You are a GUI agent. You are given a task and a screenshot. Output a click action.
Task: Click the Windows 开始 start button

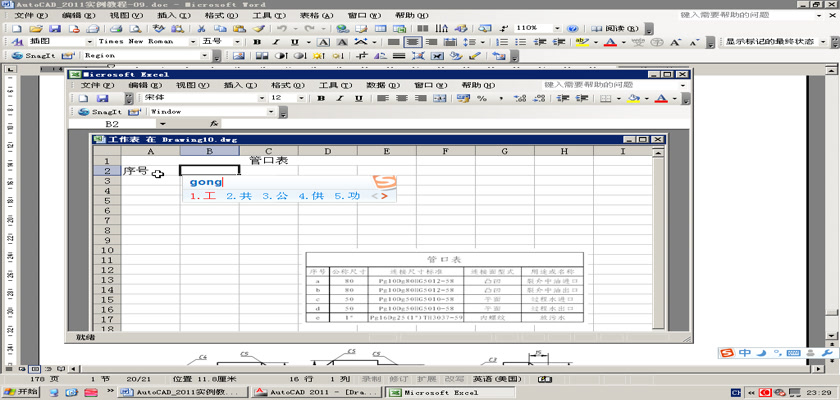[x=20, y=392]
